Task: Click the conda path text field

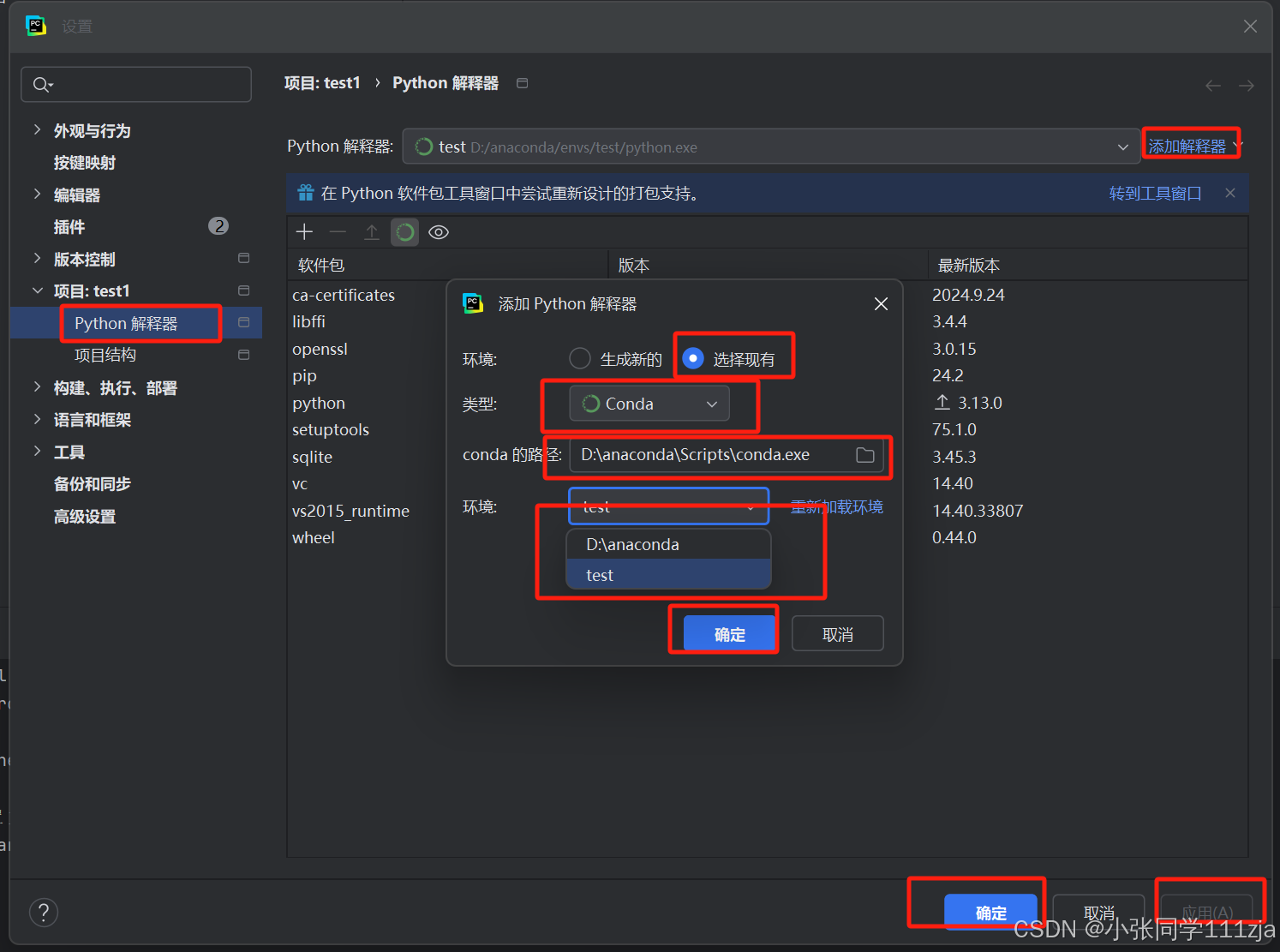Action: click(x=727, y=455)
